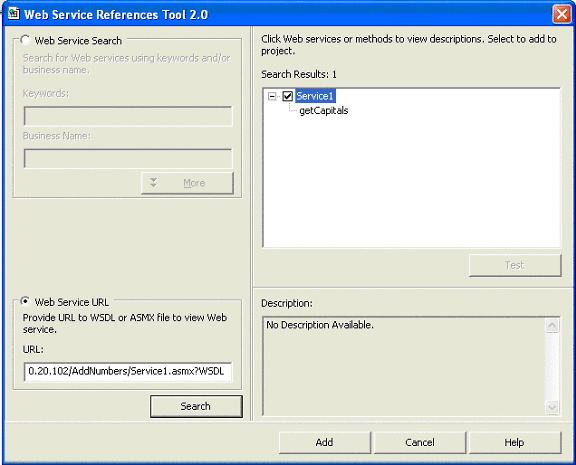Uncheck the Service1 checkbox
The image size is (576, 465).
pyautogui.click(x=288, y=96)
